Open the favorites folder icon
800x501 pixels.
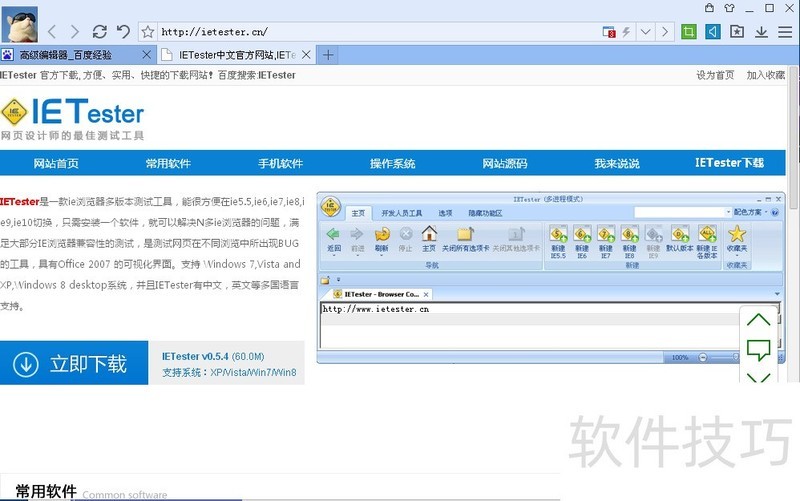click(x=737, y=32)
